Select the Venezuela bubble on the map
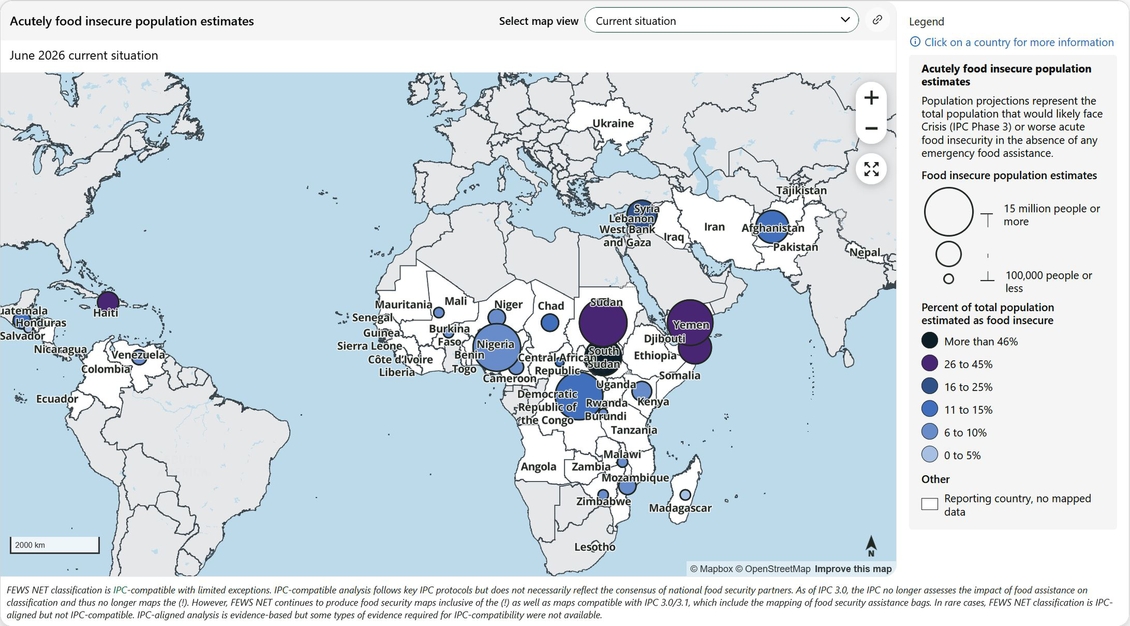The image size is (1130, 626). 139,357
